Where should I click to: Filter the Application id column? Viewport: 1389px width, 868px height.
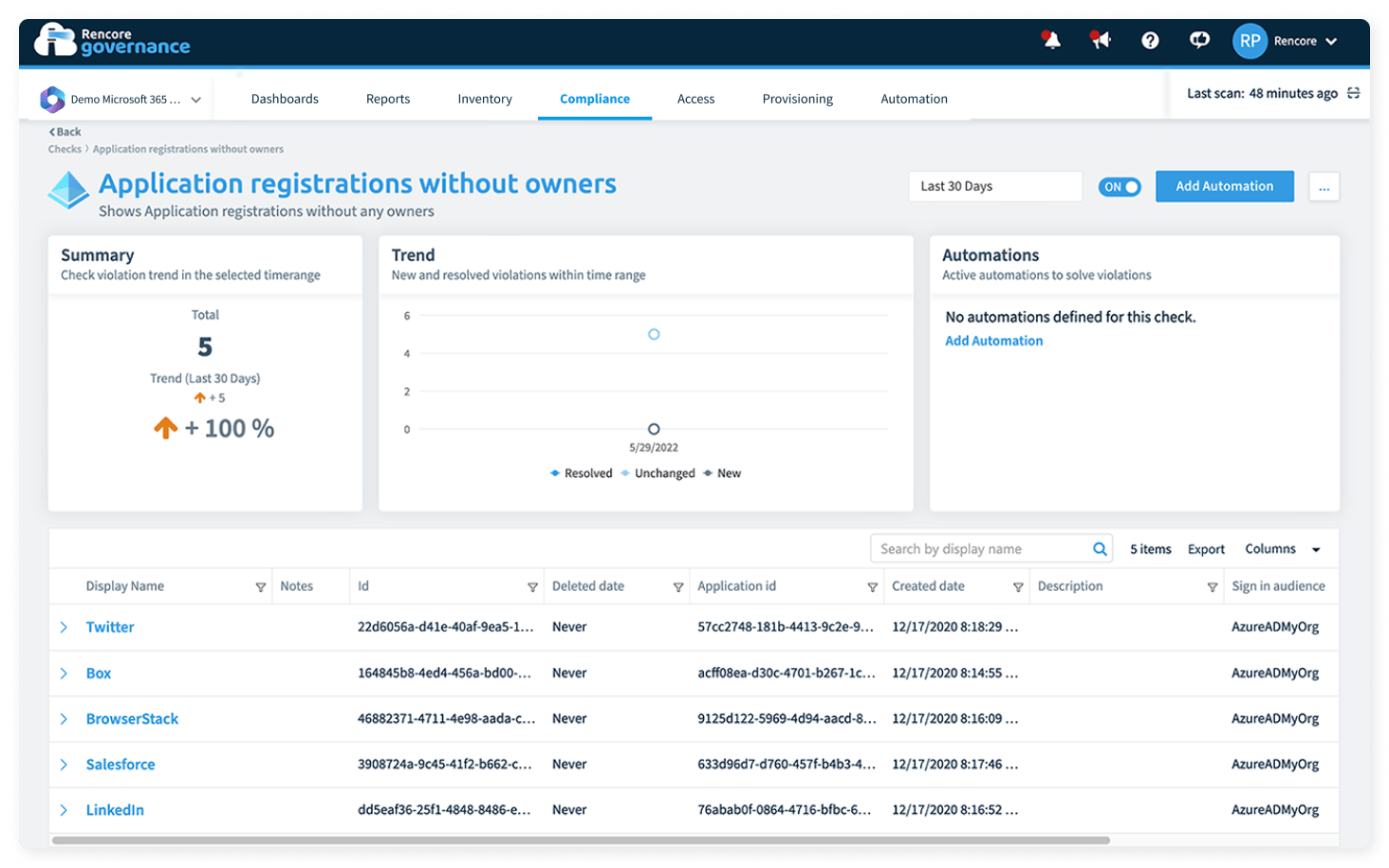click(872, 587)
